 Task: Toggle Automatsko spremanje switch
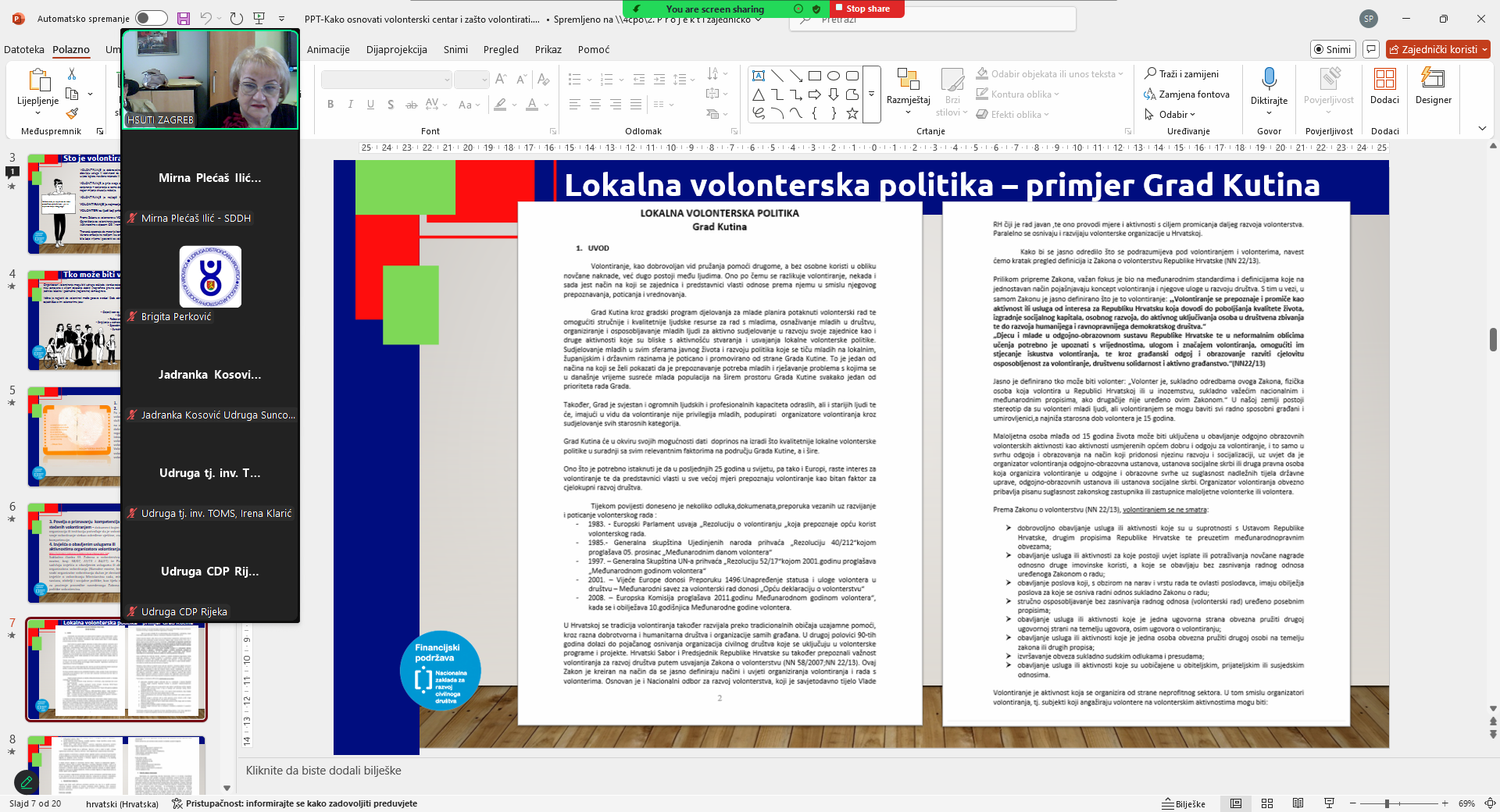[x=151, y=18]
